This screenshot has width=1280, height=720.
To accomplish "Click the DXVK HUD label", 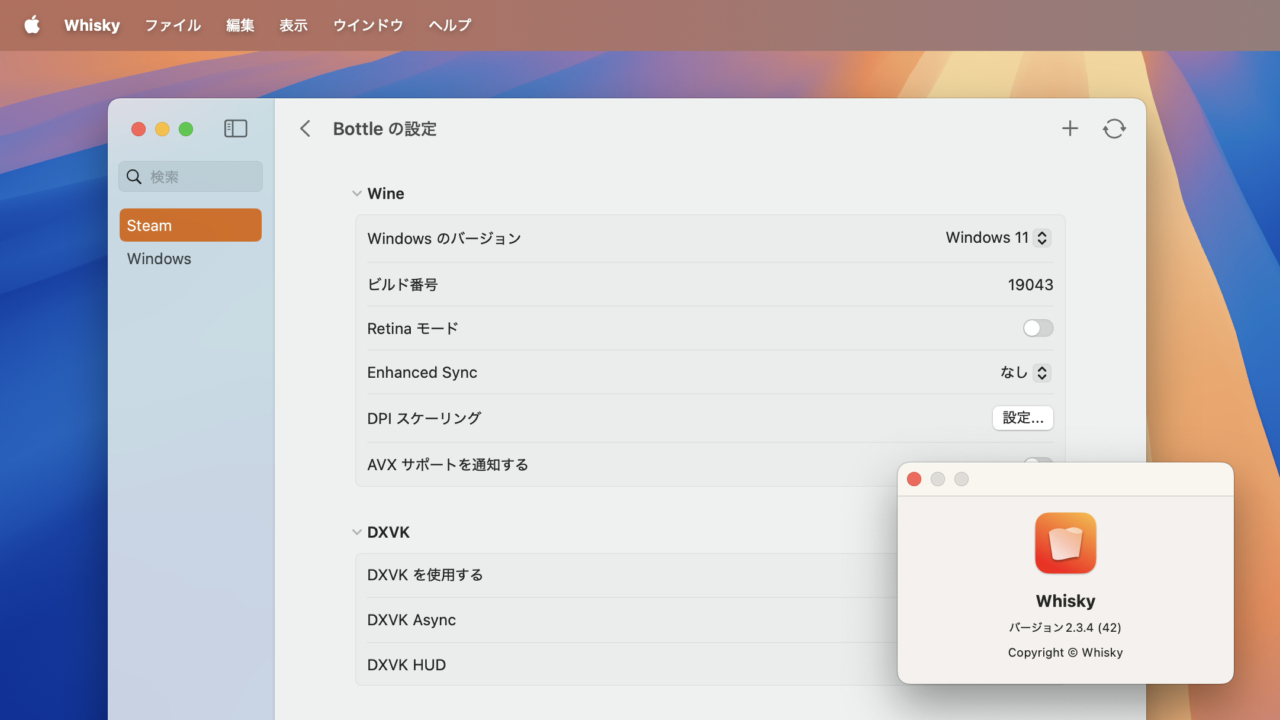I will pyautogui.click(x=406, y=665).
